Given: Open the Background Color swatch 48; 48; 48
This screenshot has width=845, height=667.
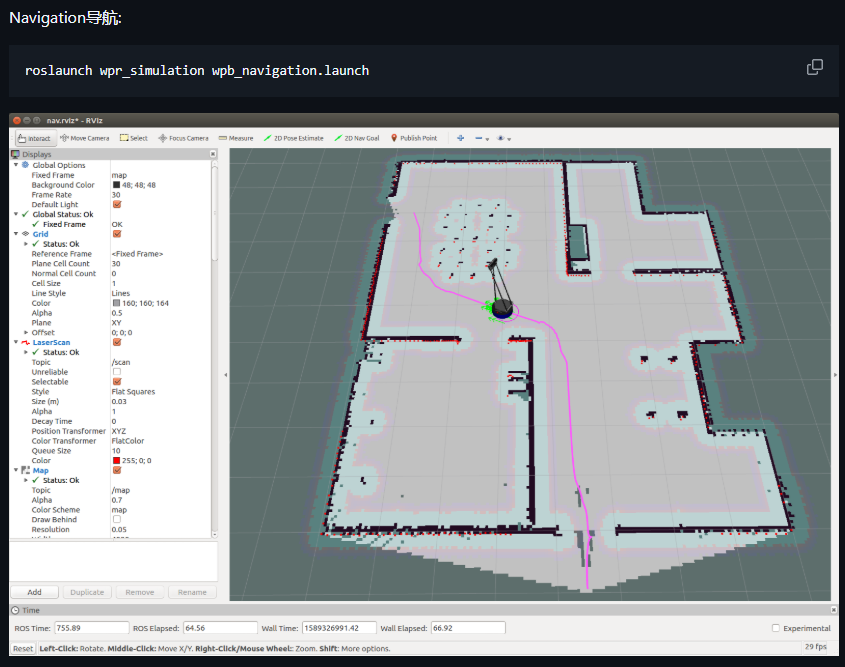Looking at the screenshot, I should tap(116, 185).
